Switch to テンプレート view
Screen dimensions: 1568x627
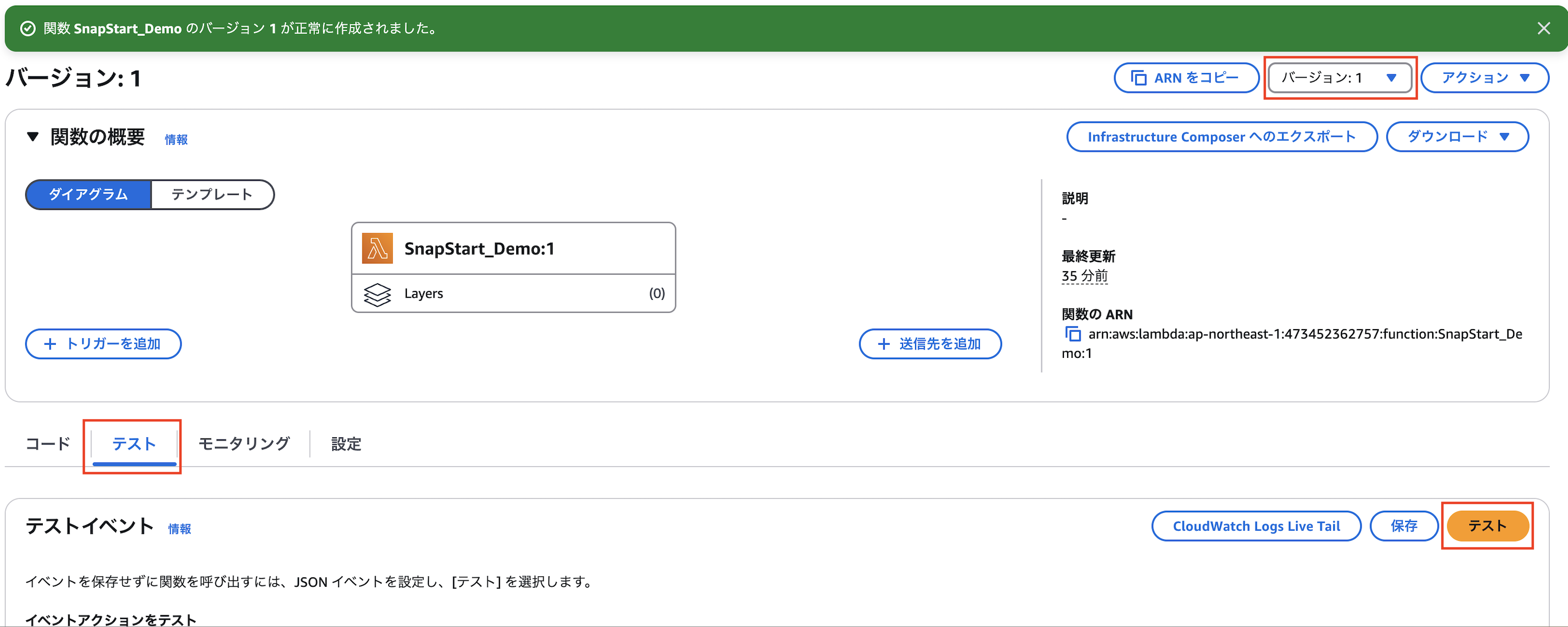coord(213,195)
